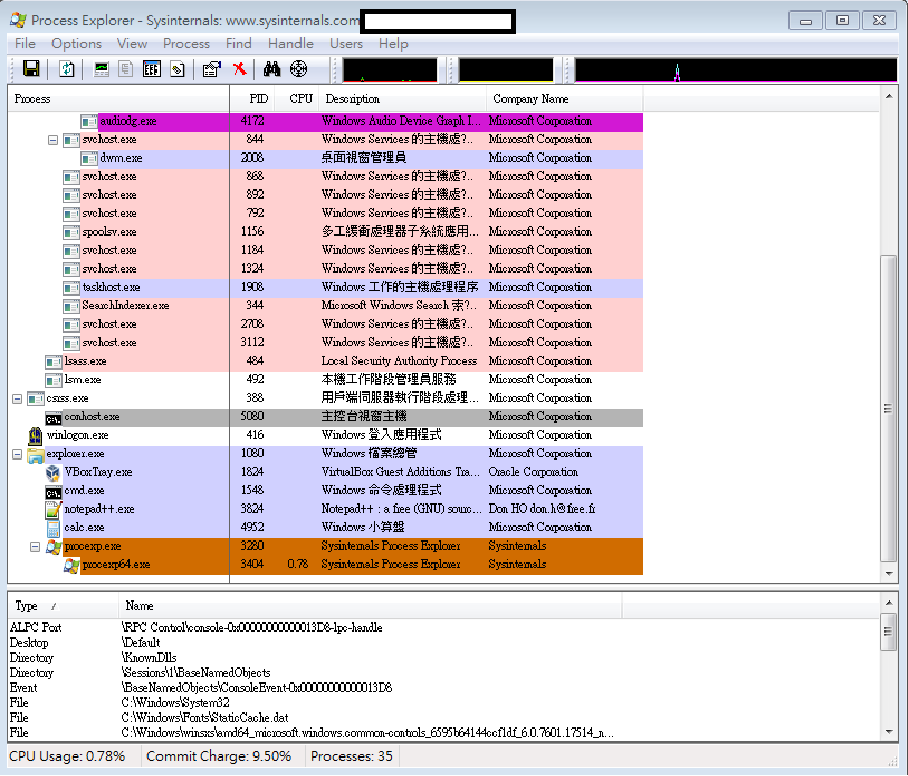Image resolution: width=908 pixels, height=776 pixels.
Task: Collapse the svchost.exe 844 tree node
Action: pyautogui.click(x=53, y=140)
